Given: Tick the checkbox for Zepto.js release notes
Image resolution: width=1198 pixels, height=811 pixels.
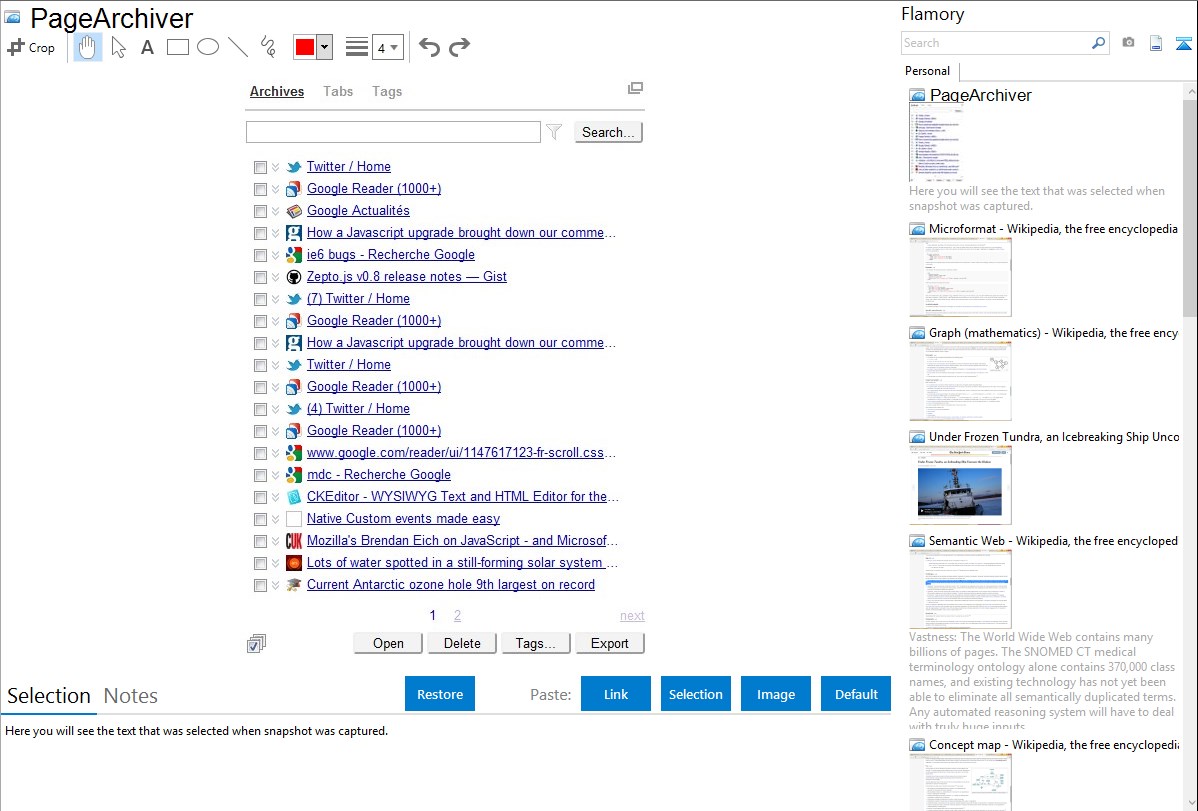Looking at the screenshot, I should point(260,277).
